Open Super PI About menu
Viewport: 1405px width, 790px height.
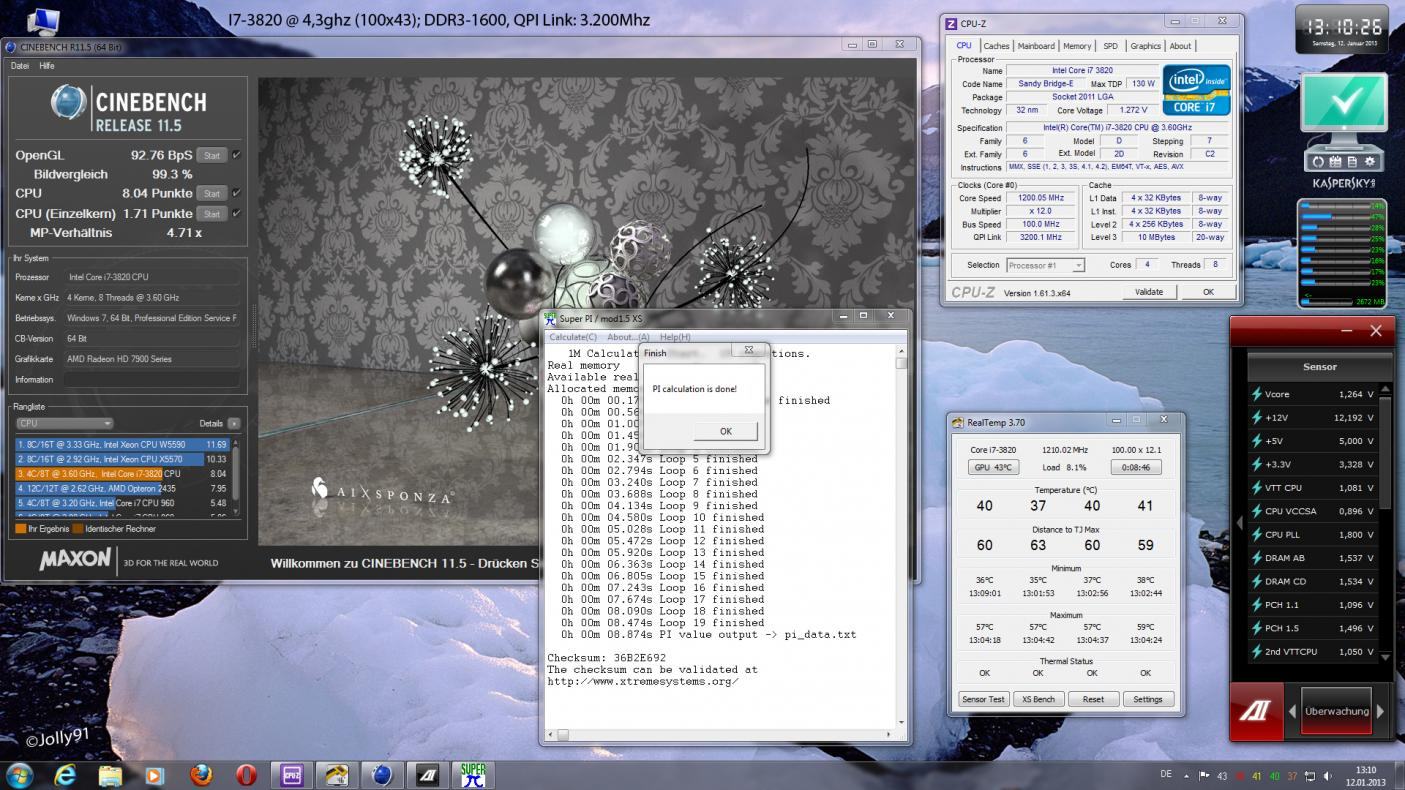coord(628,337)
